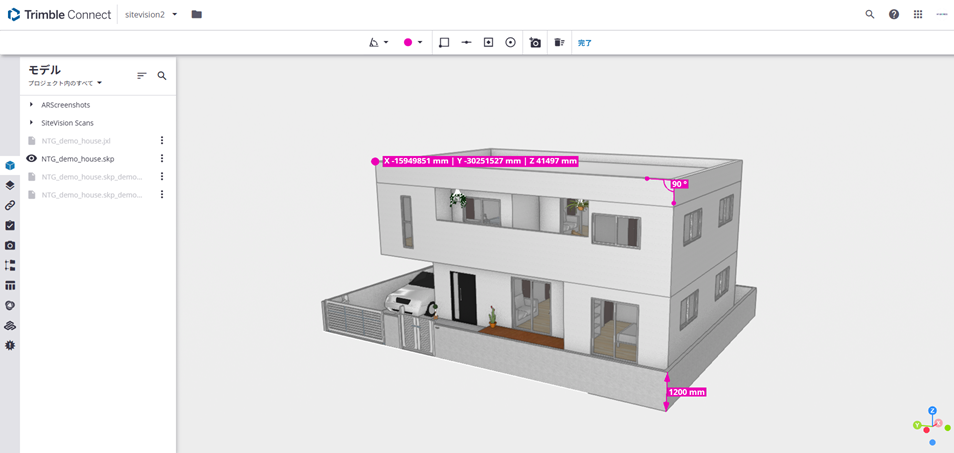
Task: Search models with the panel magnifier icon
Action: coord(162,75)
